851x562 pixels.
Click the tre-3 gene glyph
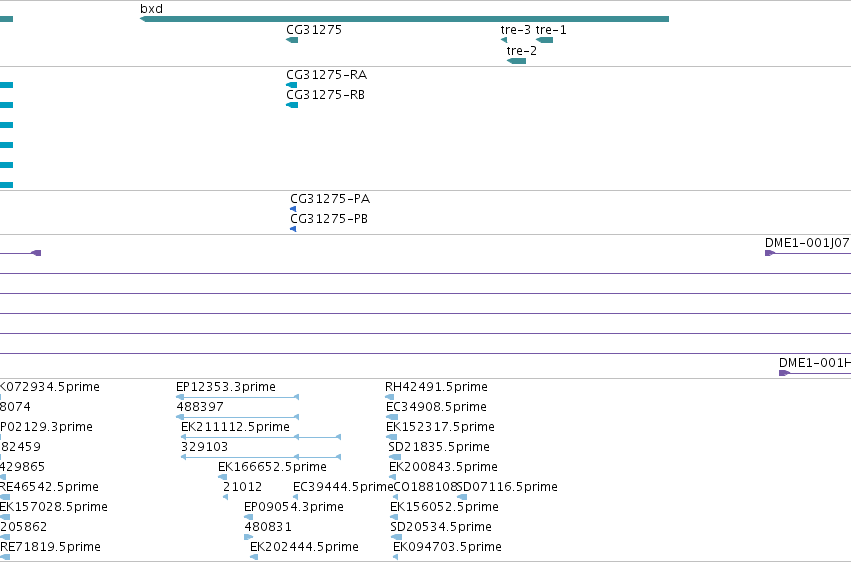(x=504, y=40)
